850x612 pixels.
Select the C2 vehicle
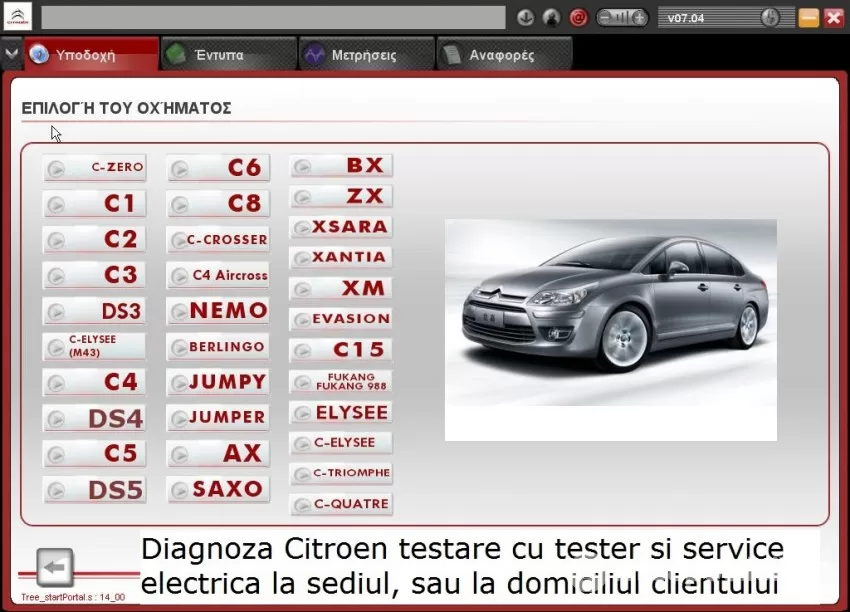[95, 239]
